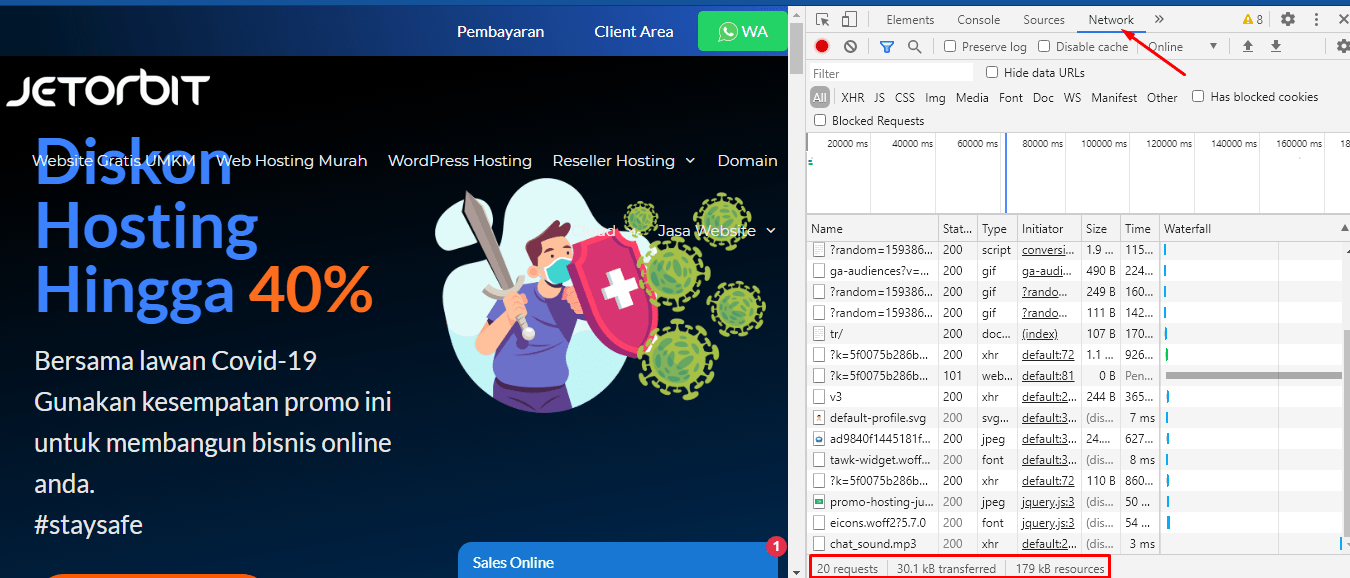Viewport: 1350px width, 578px height.
Task: Open DevTools settings gear
Action: (x=1288, y=19)
